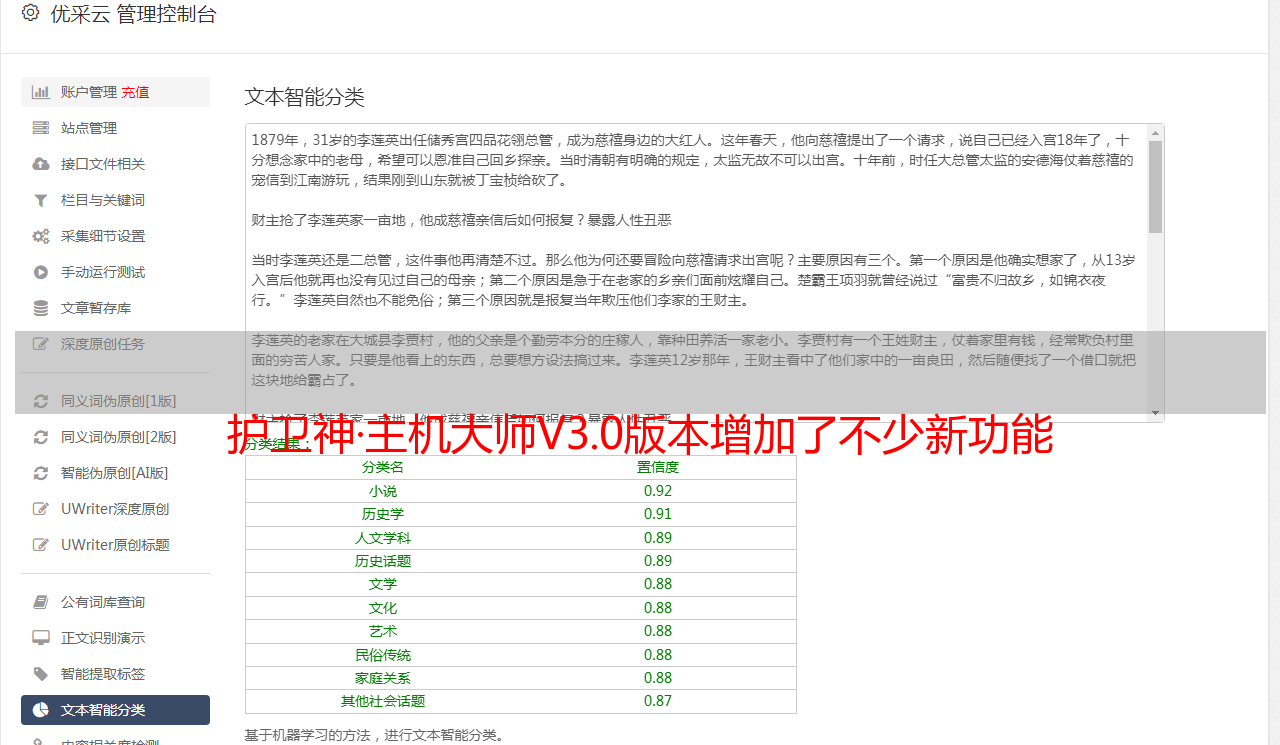This screenshot has width=1280, height=745.
Task: Click the tag icon for 智能提取标签
Action: coord(41,674)
